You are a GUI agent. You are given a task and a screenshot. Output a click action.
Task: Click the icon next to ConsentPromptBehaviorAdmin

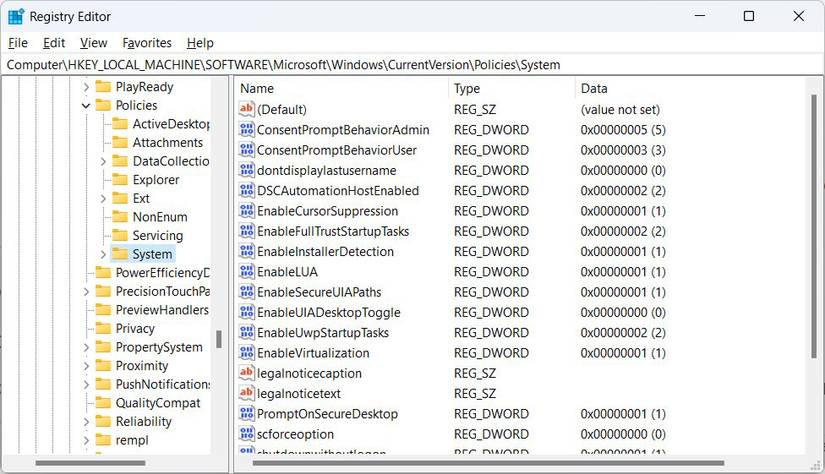point(246,129)
